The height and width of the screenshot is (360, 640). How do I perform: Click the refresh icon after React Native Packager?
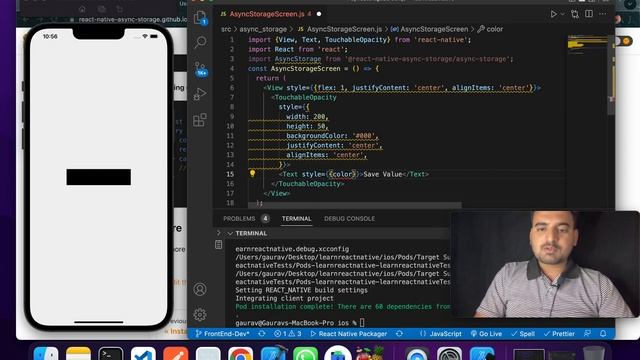(x=399, y=334)
